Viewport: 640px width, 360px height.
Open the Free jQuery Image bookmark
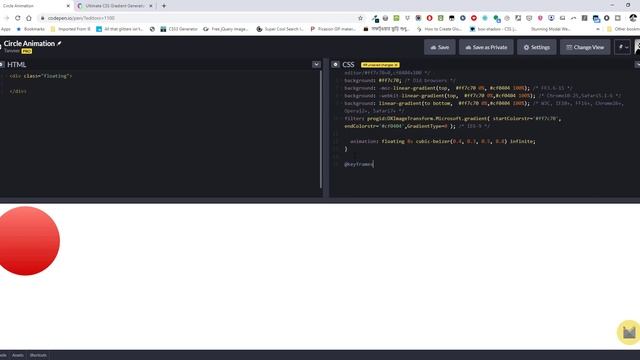click(x=226, y=29)
